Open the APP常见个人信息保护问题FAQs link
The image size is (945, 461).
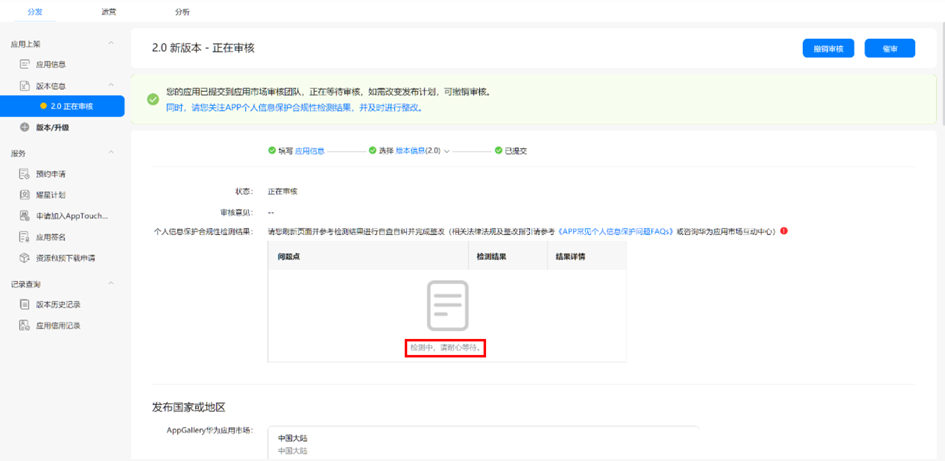tap(616, 231)
